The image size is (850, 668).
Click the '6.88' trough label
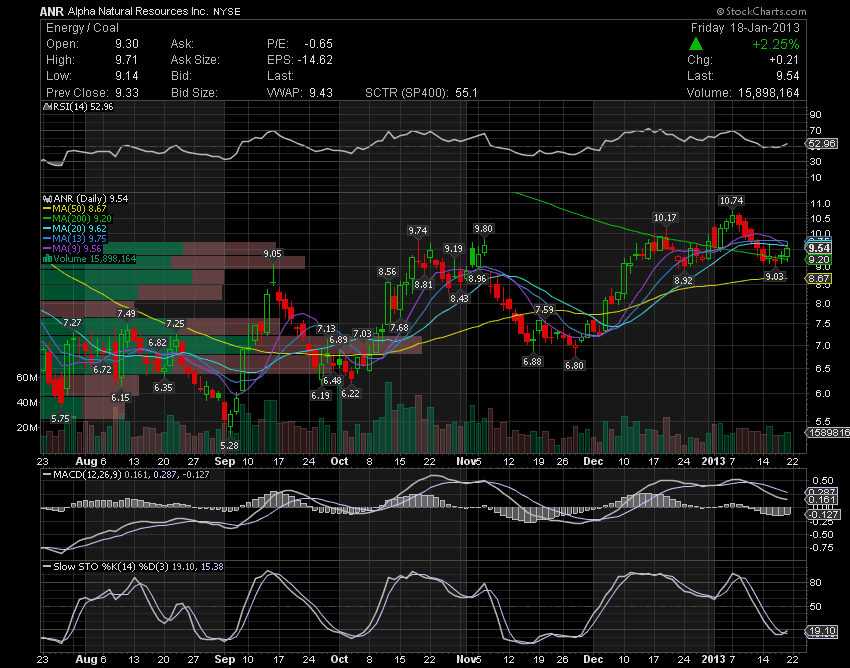click(532, 362)
